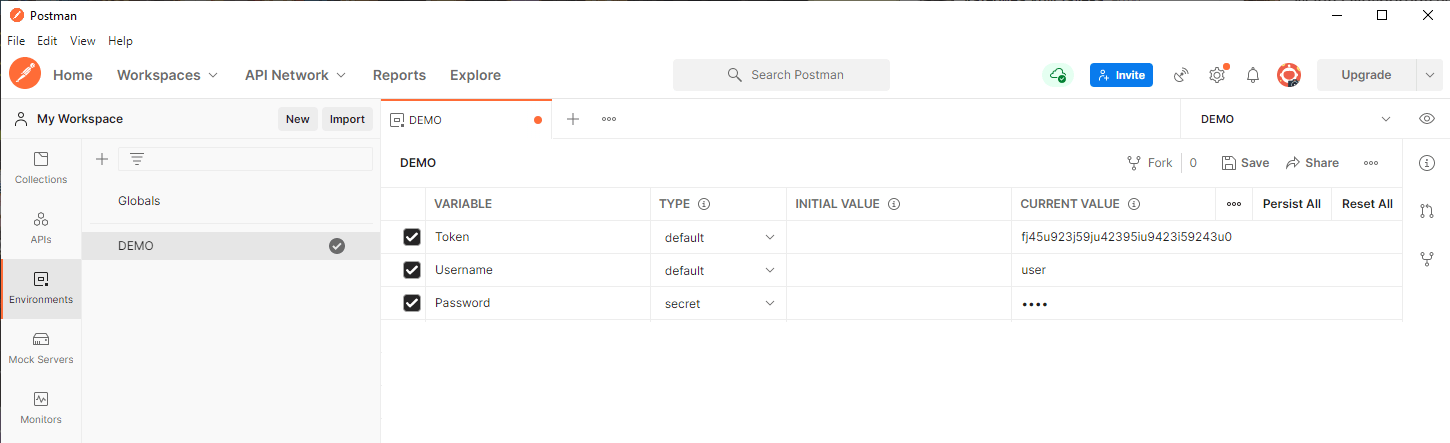
Task: Open Mock Servers in sidebar
Action: tap(41, 348)
